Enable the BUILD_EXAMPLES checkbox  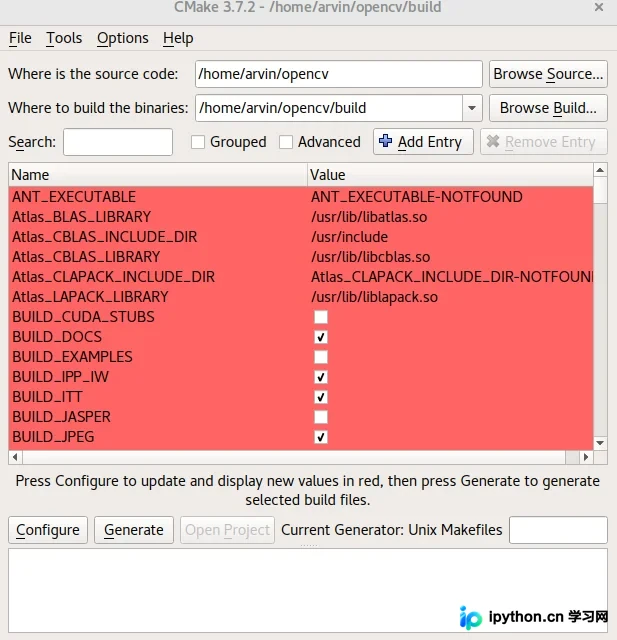coord(321,357)
